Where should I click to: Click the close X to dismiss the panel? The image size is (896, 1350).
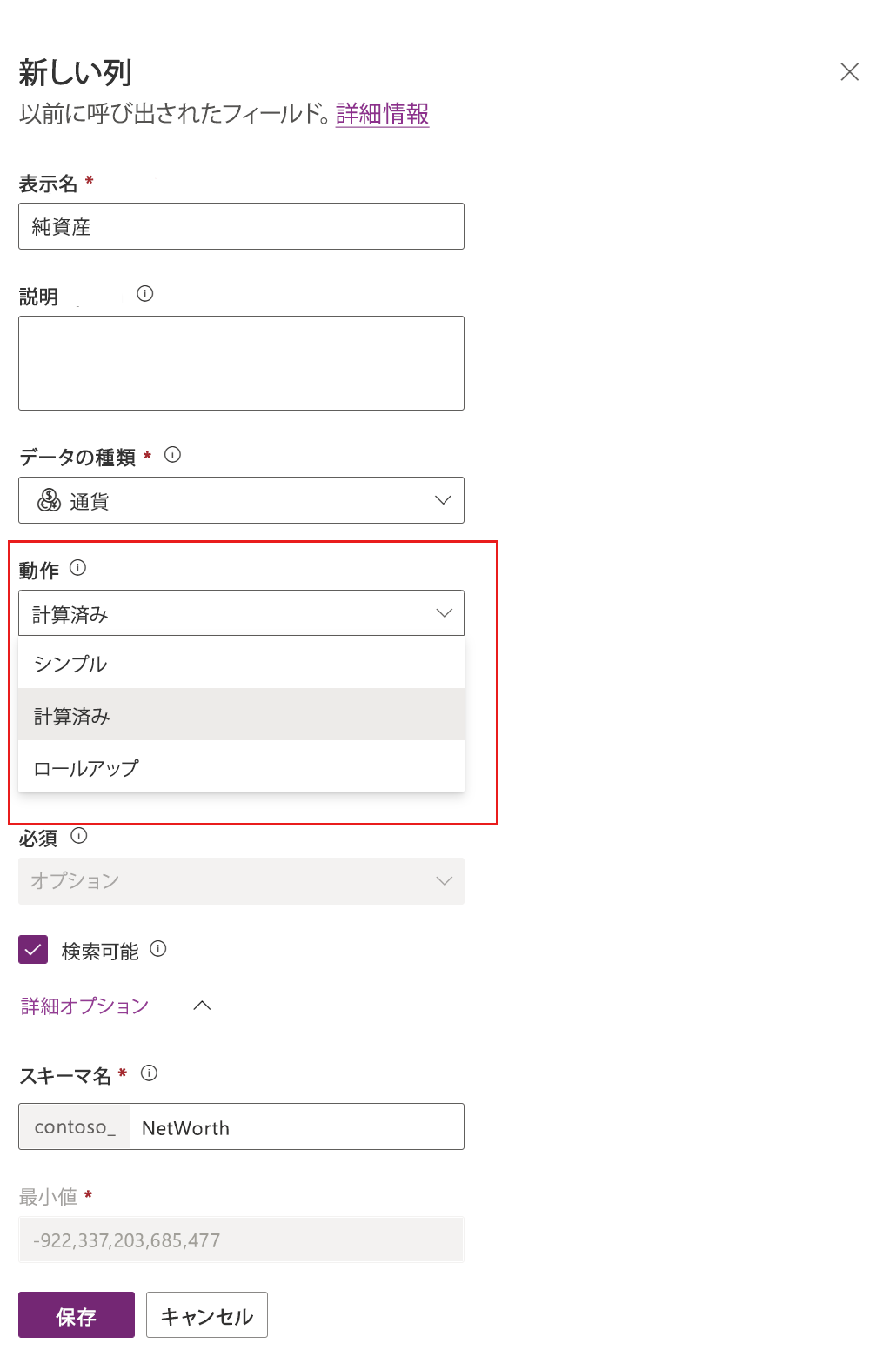click(850, 72)
